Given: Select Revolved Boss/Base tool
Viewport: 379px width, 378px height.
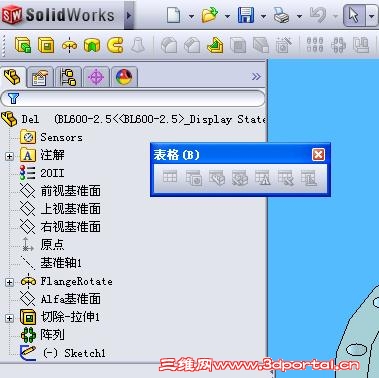Looking at the screenshot, I should [69, 45].
